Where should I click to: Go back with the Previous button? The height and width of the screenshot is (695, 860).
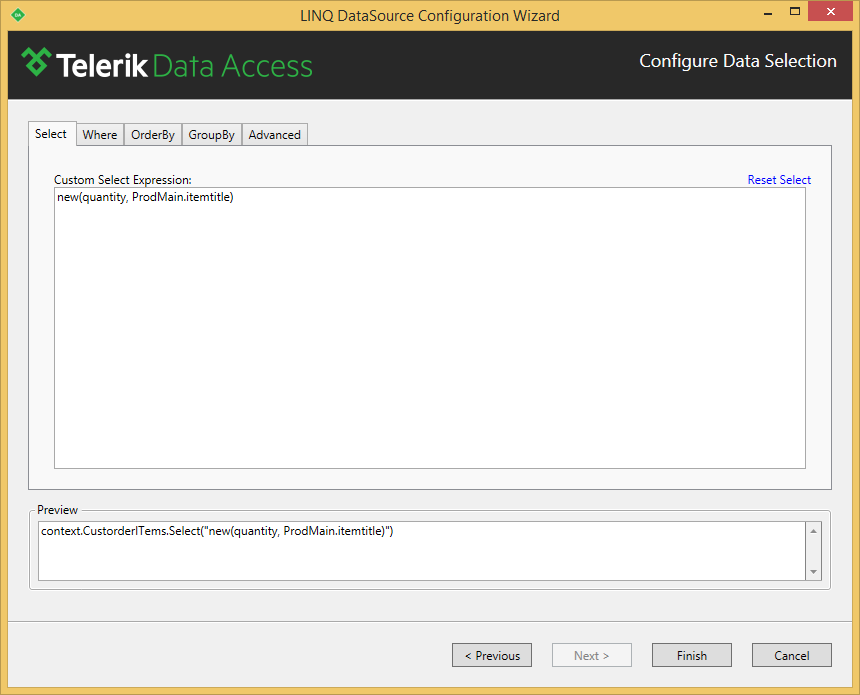pyautogui.click(x=492, y=656)
